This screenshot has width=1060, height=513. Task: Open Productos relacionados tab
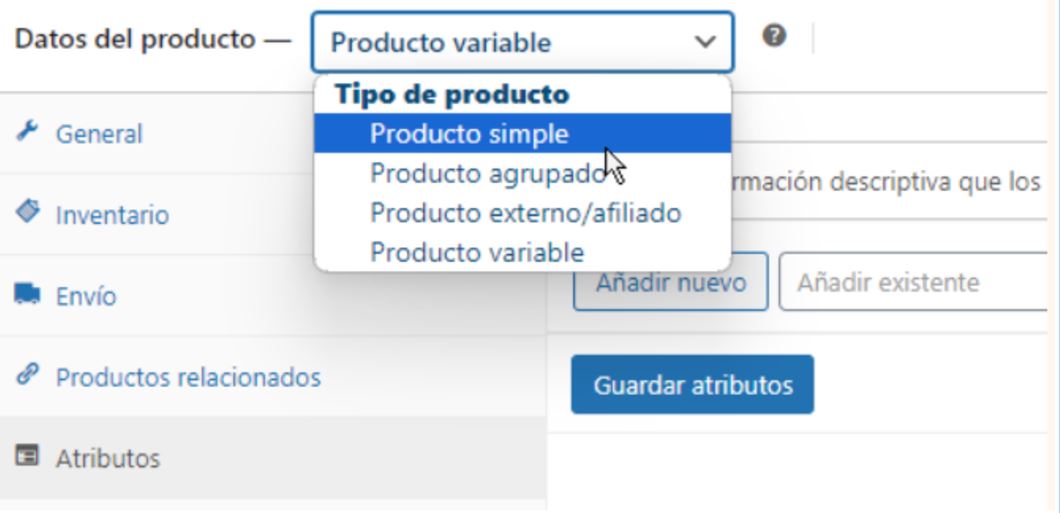188,378
